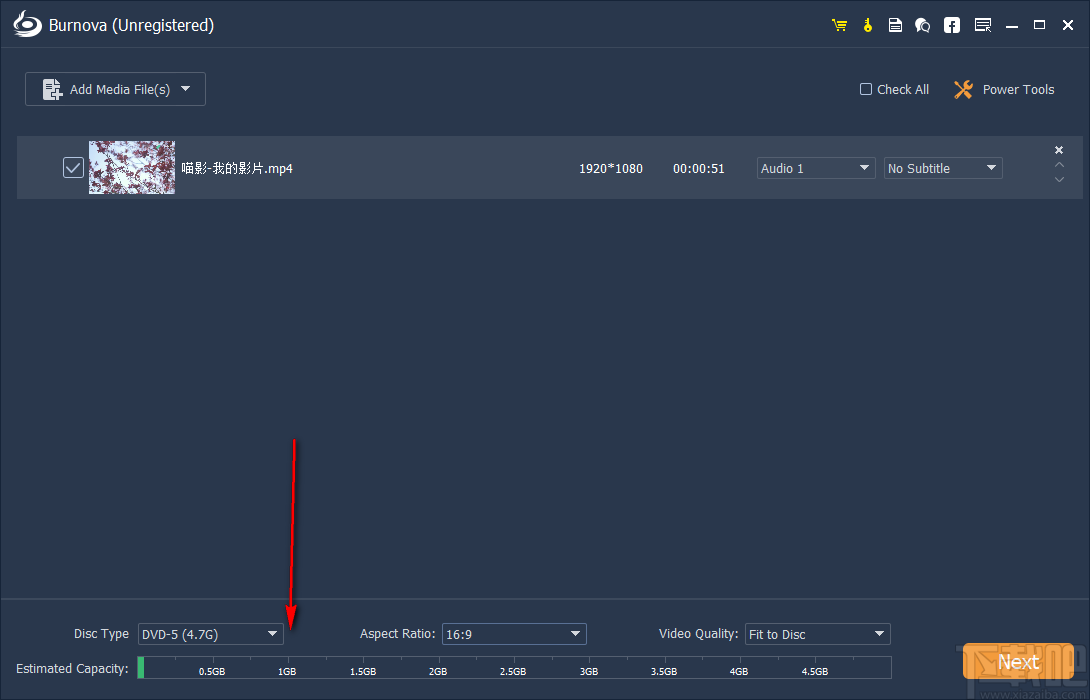Screen dimensions: 1090x700
Task: Move the media file down
Action: [x=1059, y=179]
